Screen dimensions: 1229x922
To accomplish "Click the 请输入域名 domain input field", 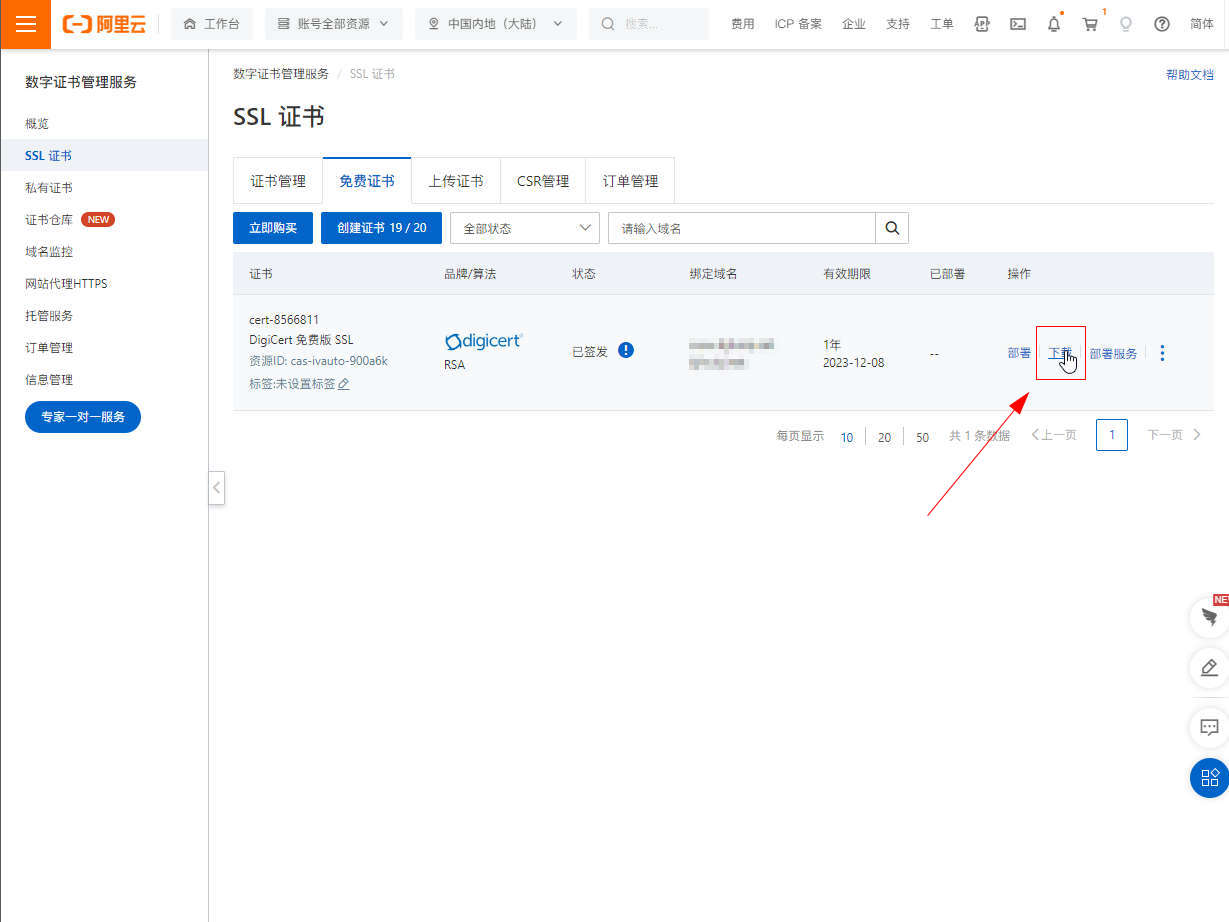I will click(741, 228).
